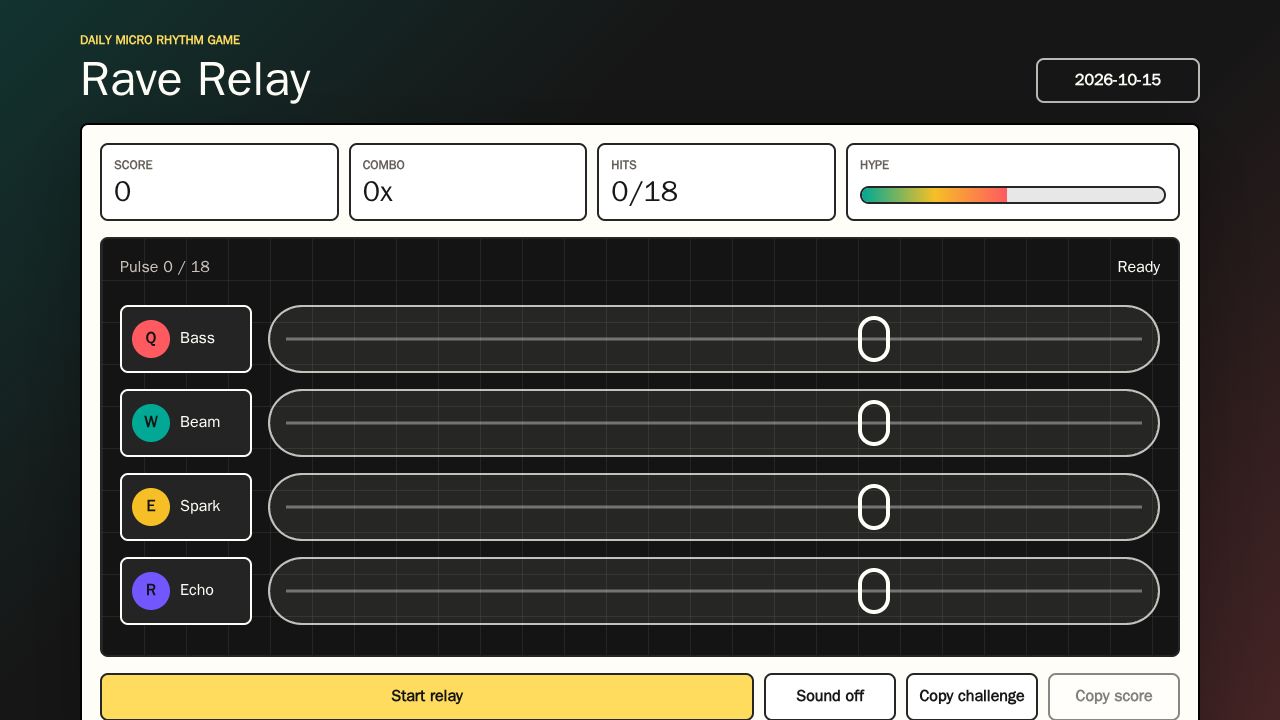Image resolution: width=1280 pixels, height=720 pixels.
Task: Tap the Echo lane button
Action: pos(186,591)
